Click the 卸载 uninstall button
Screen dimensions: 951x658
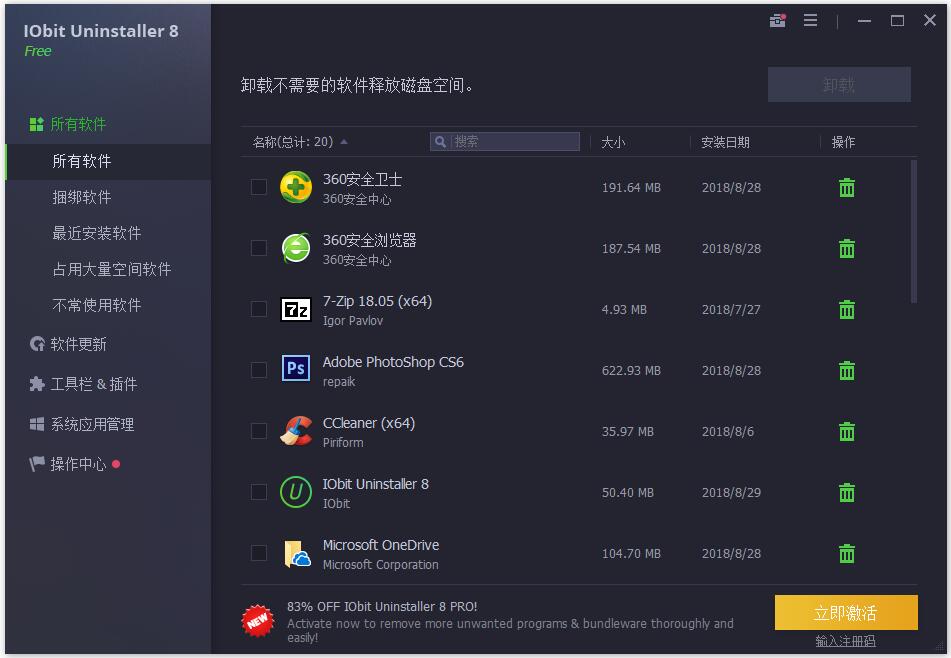[839, 85]
